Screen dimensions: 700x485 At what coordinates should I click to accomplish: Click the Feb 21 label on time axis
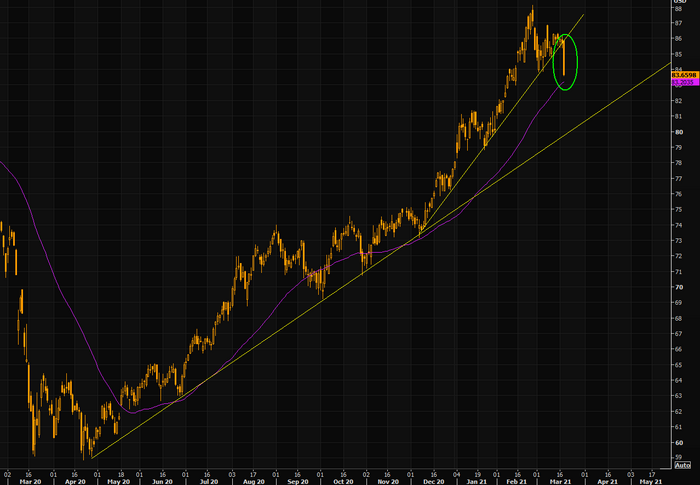coord(517,481)
